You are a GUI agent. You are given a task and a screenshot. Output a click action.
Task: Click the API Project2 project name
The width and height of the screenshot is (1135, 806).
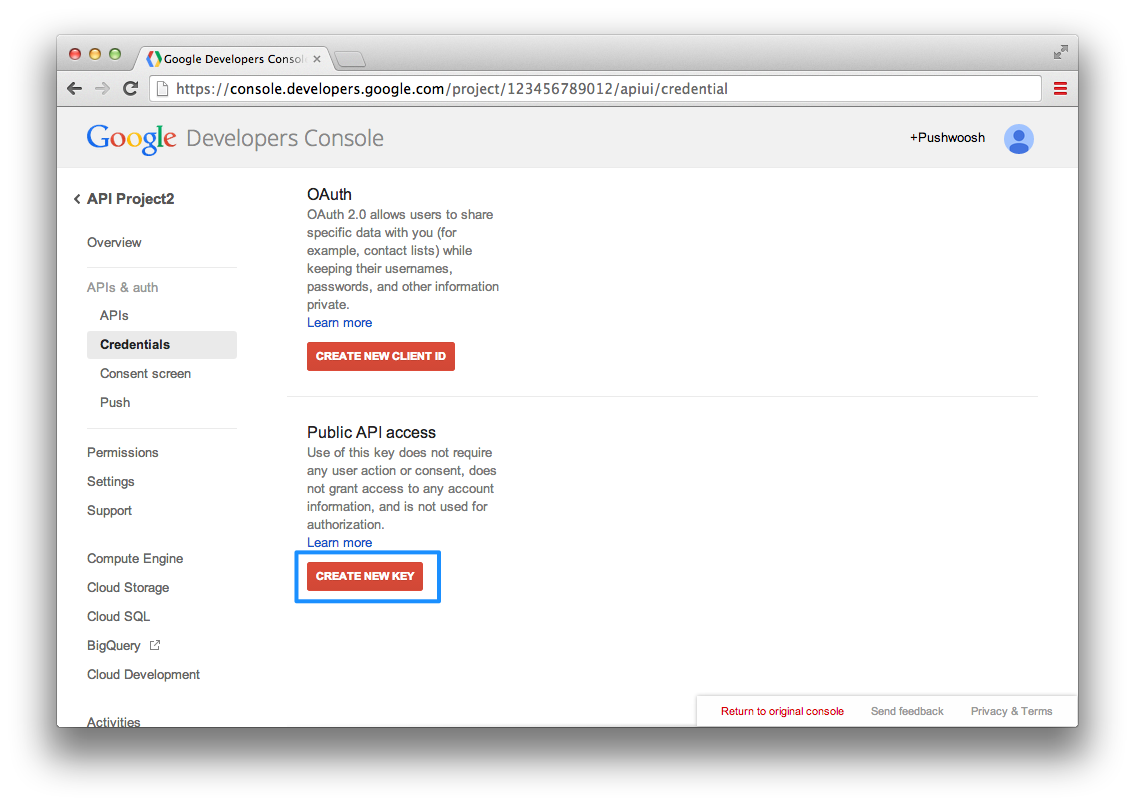[130, 198]
